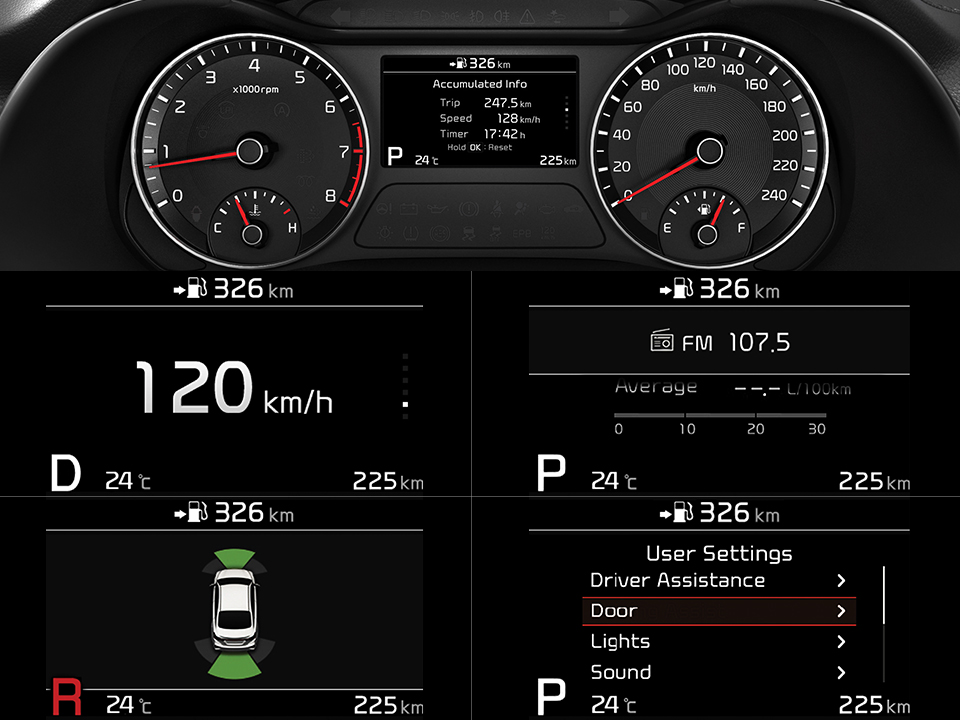Click the D drive gear indicator
This screenshot has width=960, height=720.
click(65, 473)
